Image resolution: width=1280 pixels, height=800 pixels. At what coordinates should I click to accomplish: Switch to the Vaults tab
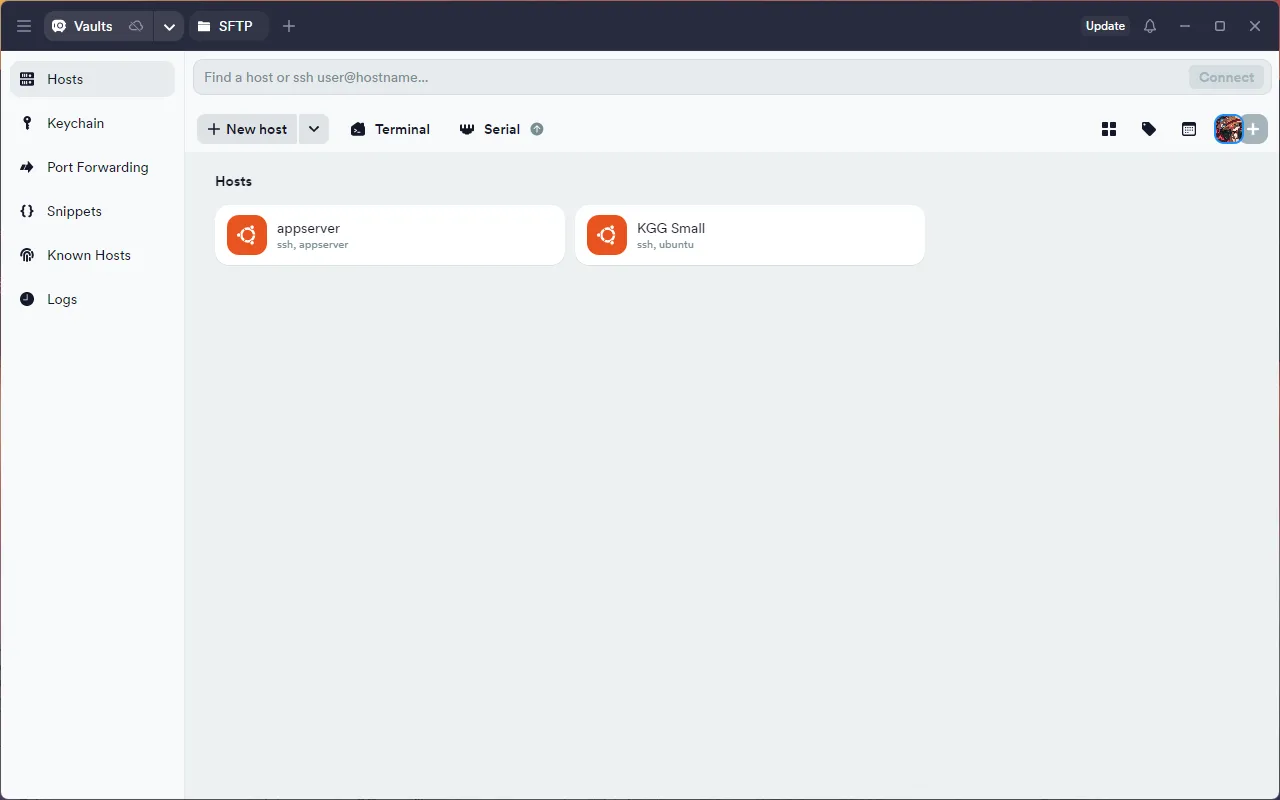(x=84, y=26)
